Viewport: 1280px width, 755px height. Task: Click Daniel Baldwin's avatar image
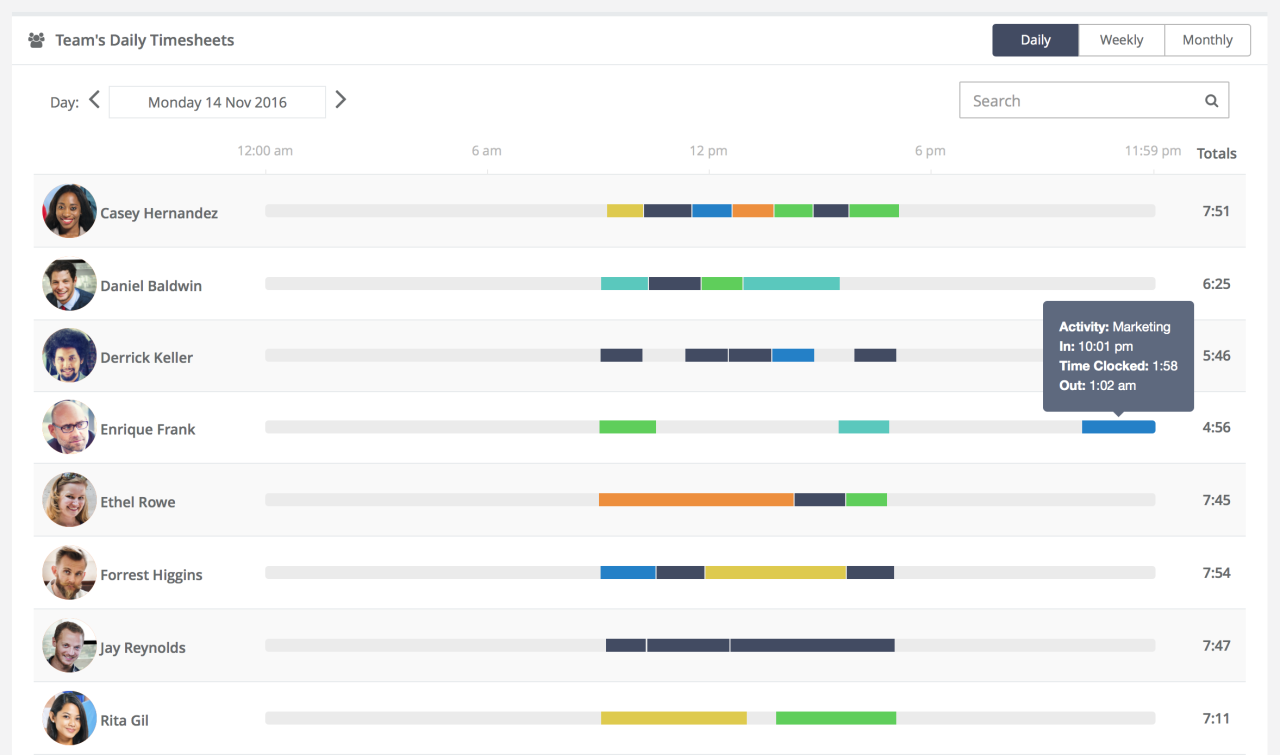click(x=68, y=284)
